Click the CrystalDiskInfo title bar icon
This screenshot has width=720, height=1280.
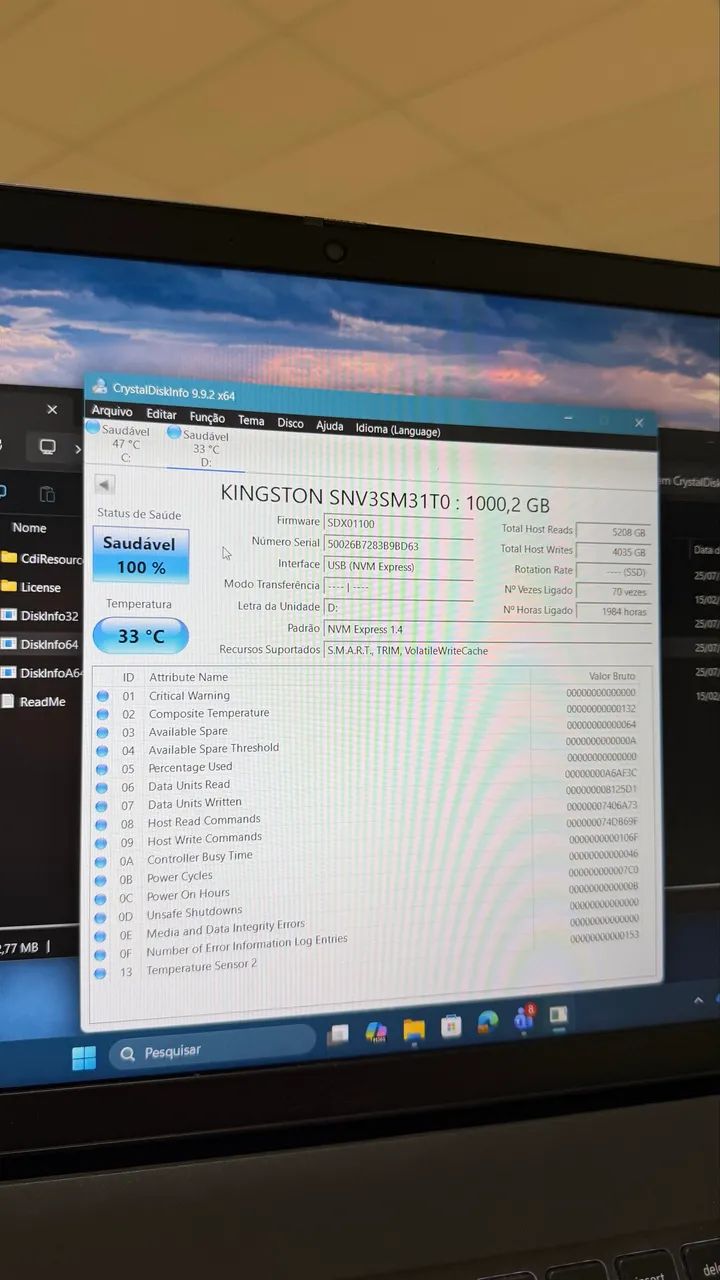click(x=99, y=386)
